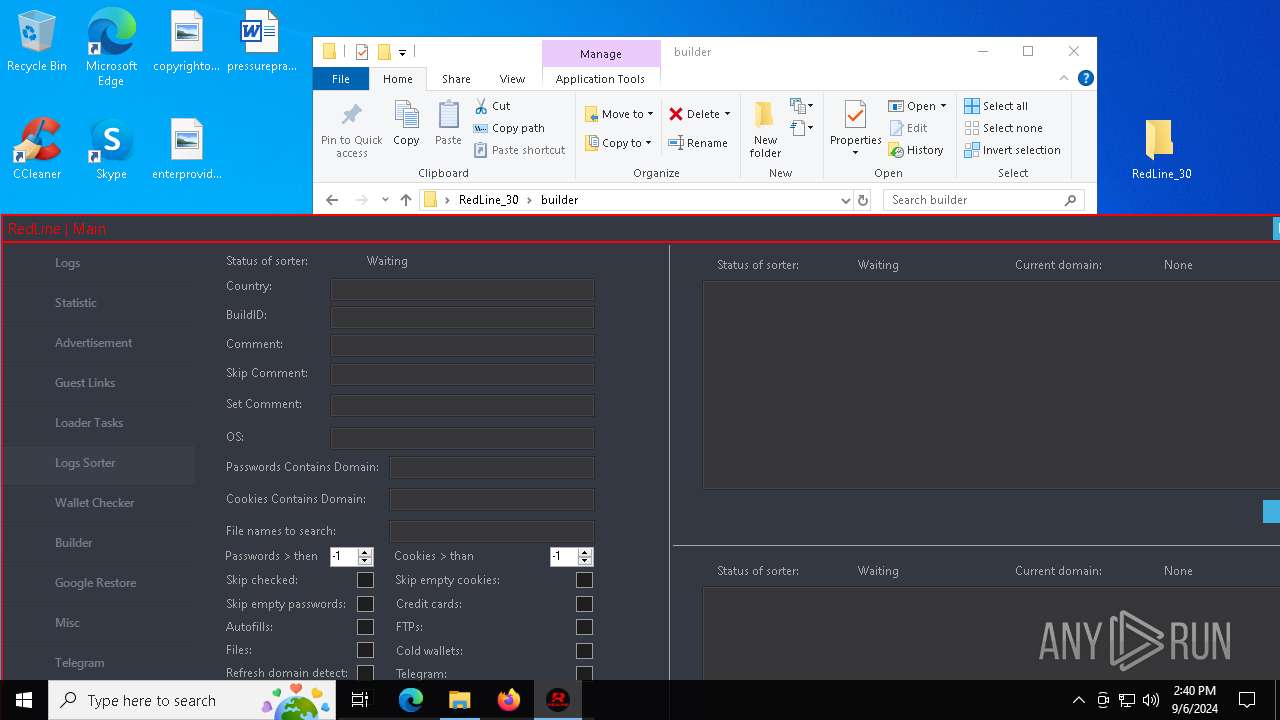Expand Copy to dropdown

[x=648, y=143]
